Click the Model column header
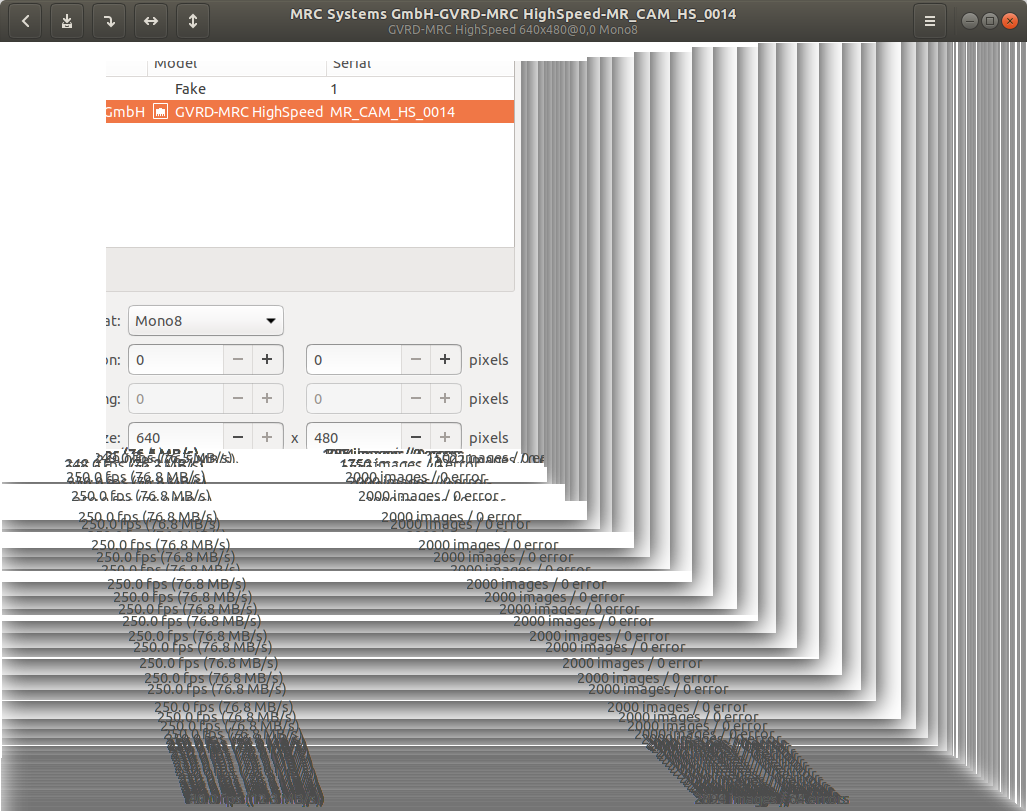The width and height of the screenshot is (1027, 811). [175, 62]
